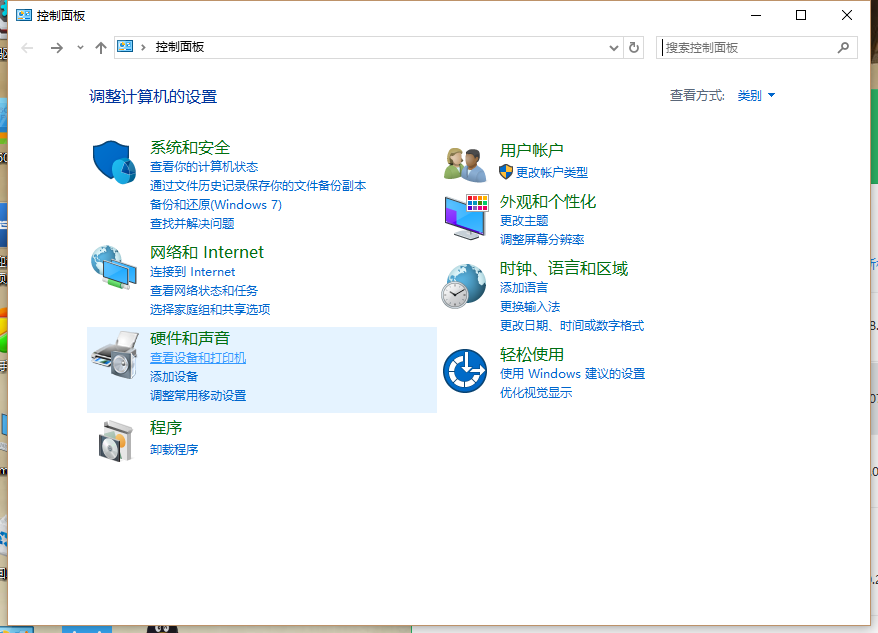Open 查看你的计算机状态

pos(204,167)
